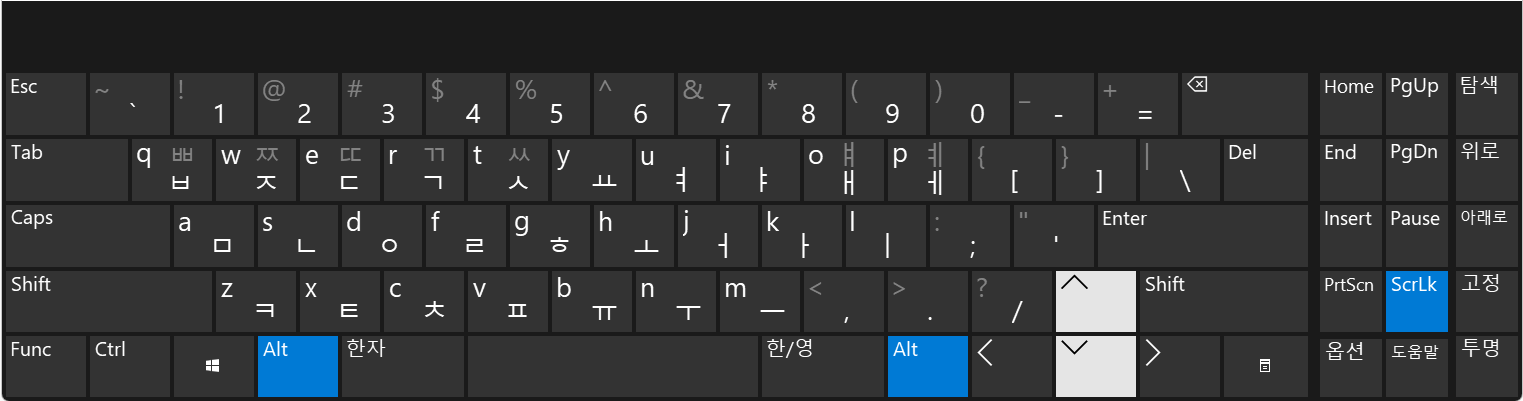This screenshot has width=1523, height=401.
Task: Open the 옵션 options key
Action: 1350,366
